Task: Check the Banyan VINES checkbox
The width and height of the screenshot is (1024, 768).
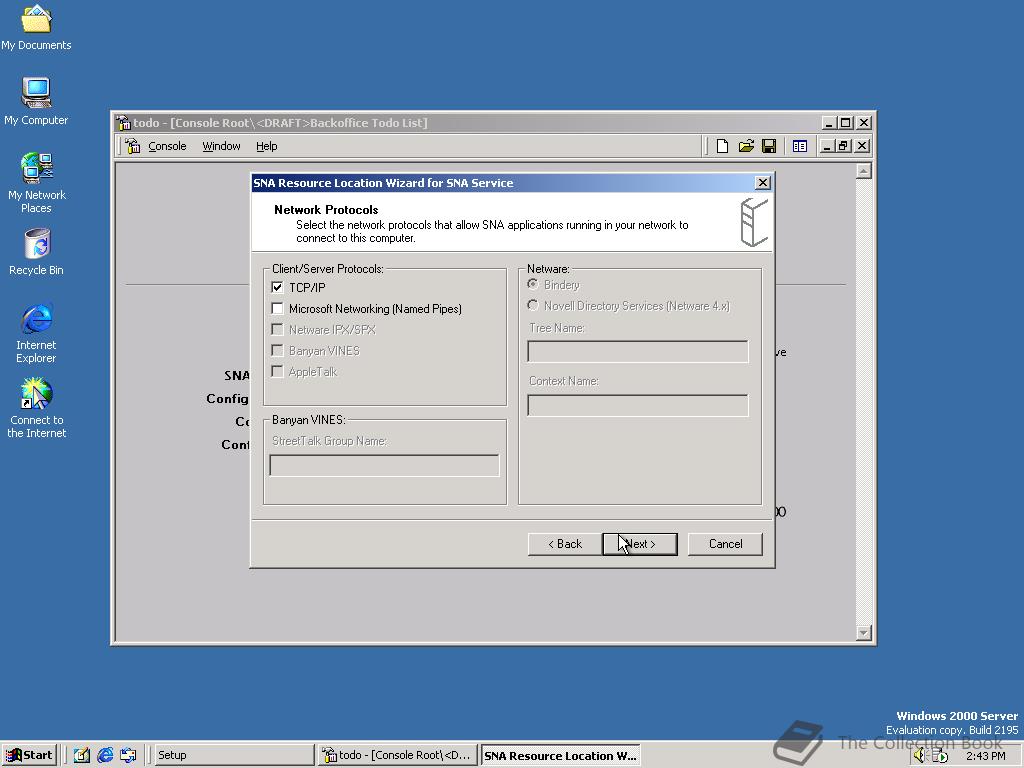Action: point(278,350)
